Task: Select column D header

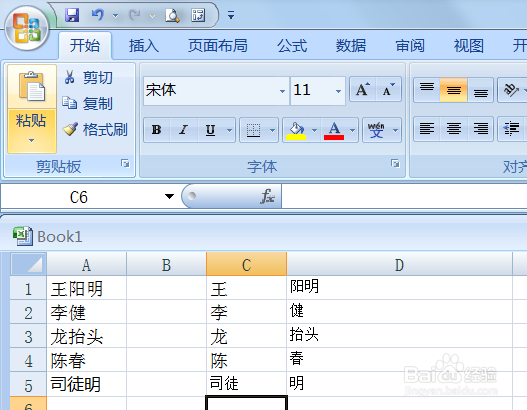Action: click(399, 264)
